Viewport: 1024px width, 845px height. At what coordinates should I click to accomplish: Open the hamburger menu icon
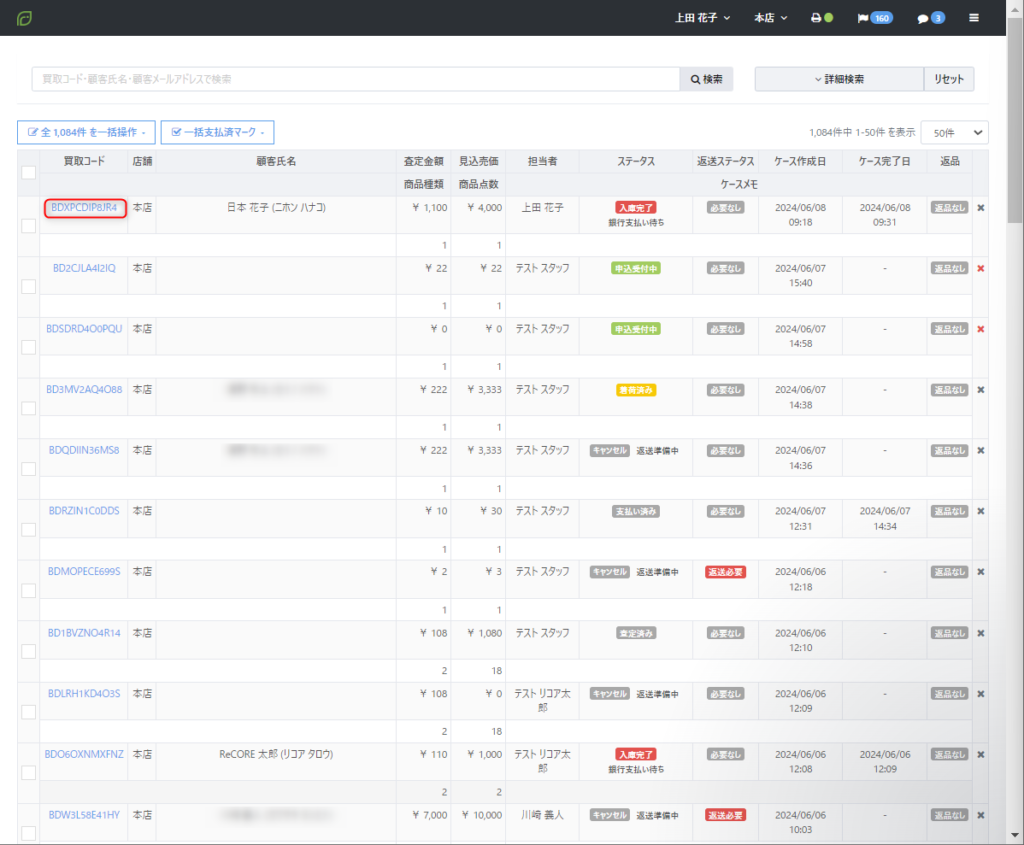point(974,18)
